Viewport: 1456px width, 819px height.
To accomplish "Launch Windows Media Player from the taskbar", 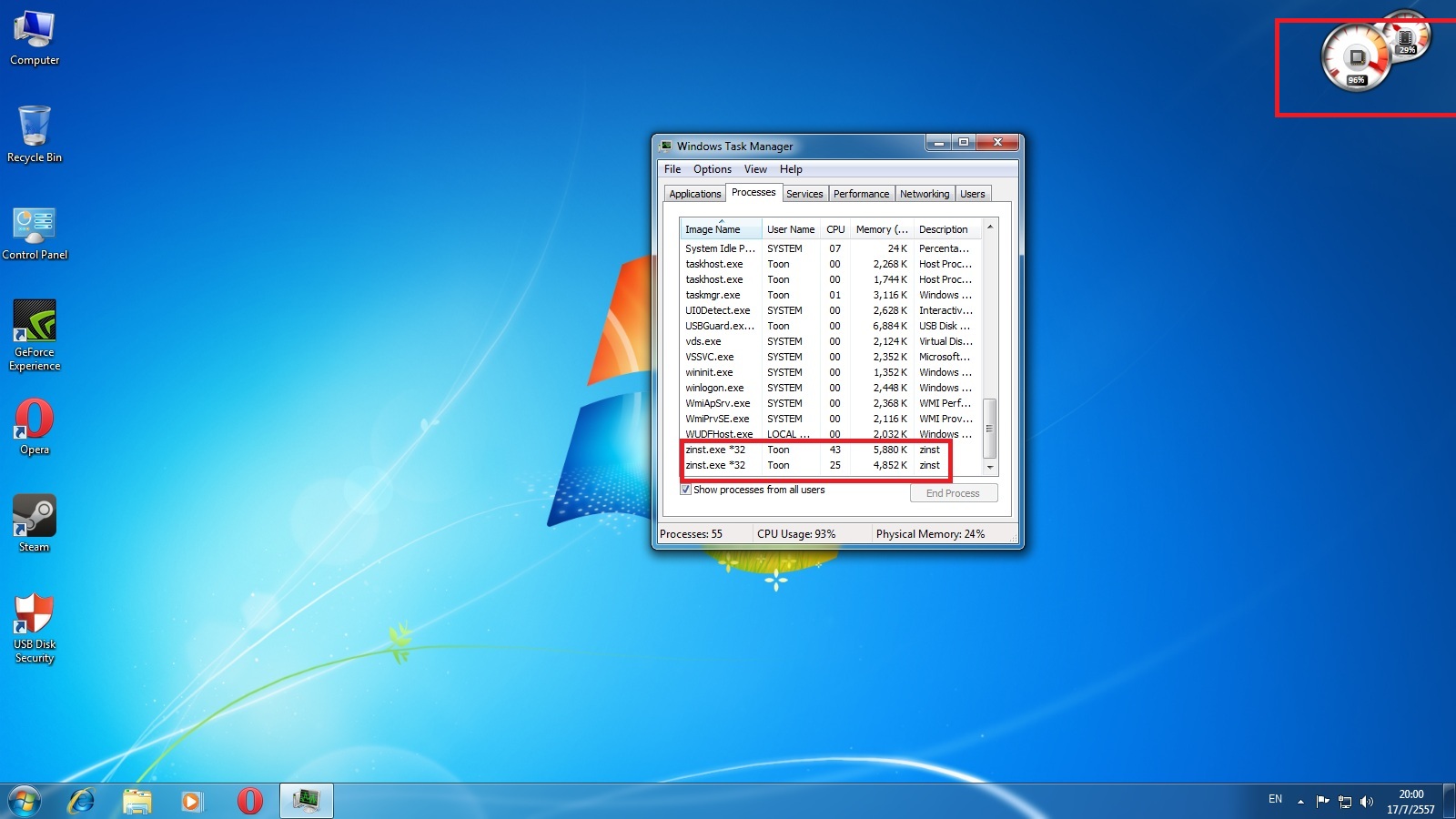I will pyautogui.click(x=192, y=801).
